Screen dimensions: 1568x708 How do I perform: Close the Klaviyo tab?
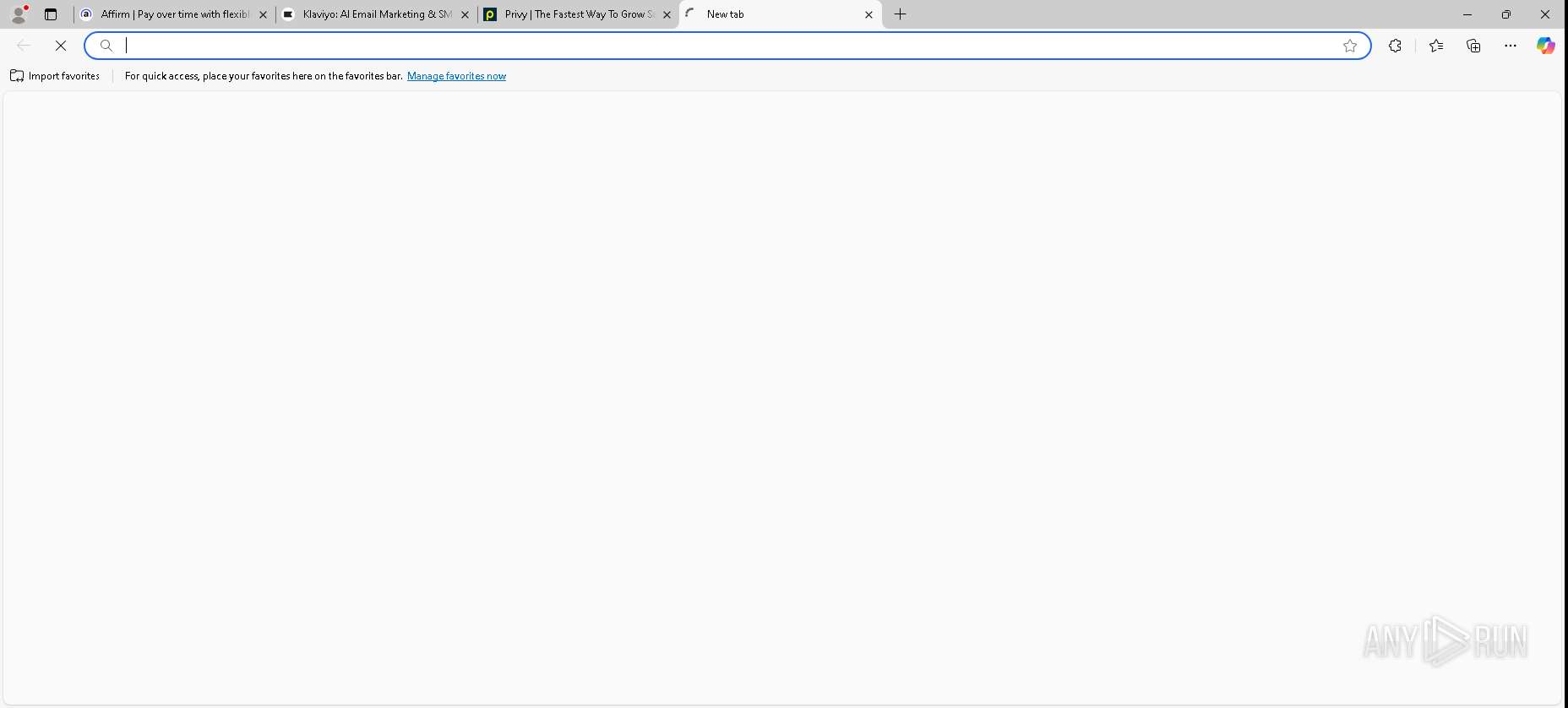pos(465,14)
